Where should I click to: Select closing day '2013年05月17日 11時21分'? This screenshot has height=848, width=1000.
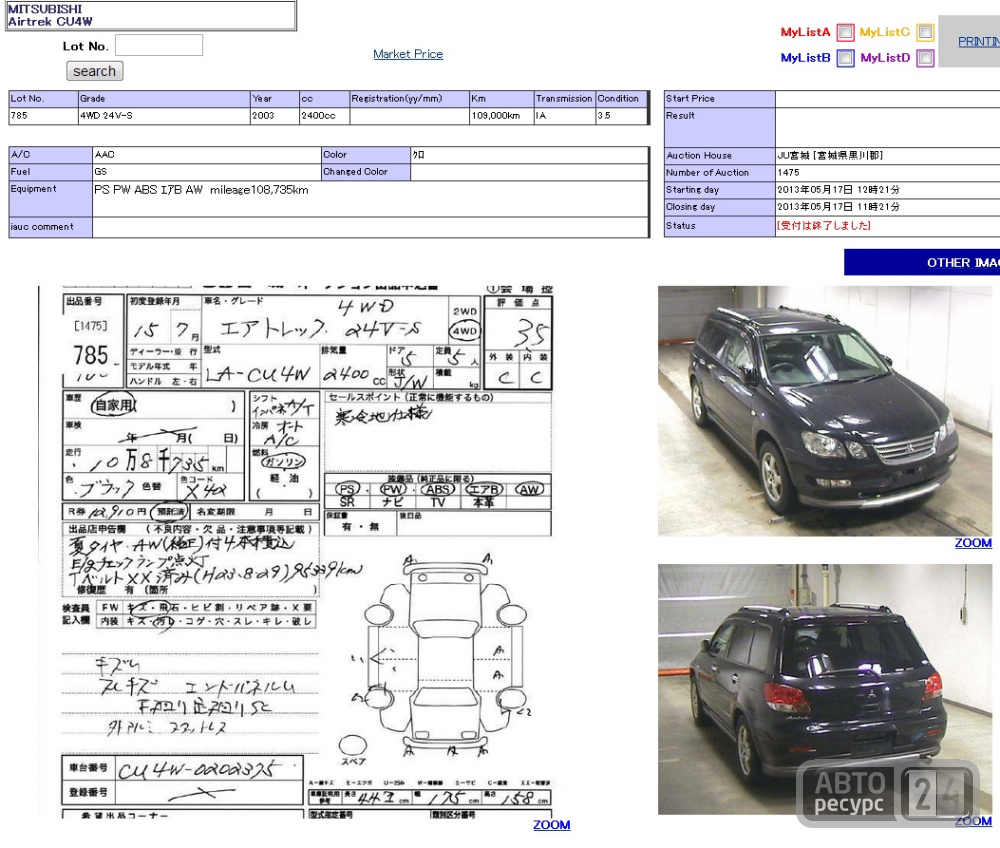pos(838,207)
